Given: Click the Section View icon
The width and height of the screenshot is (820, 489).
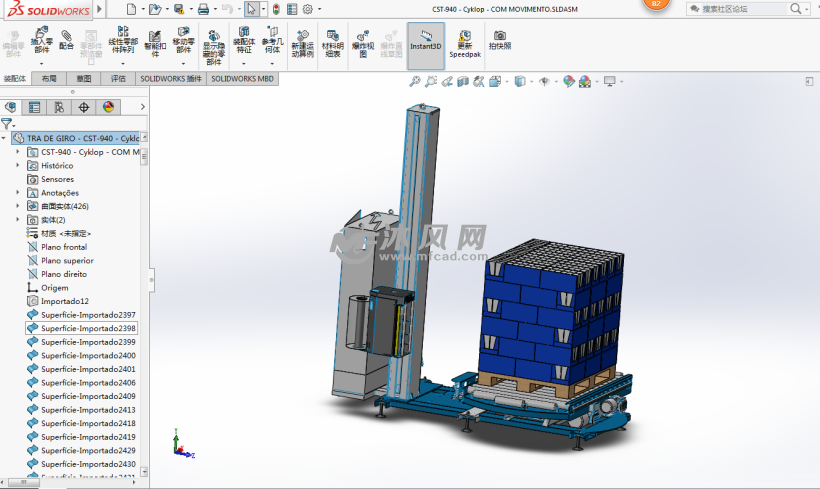Looking at the screenshot, I should pyautogui.click(x=462, y=82).
